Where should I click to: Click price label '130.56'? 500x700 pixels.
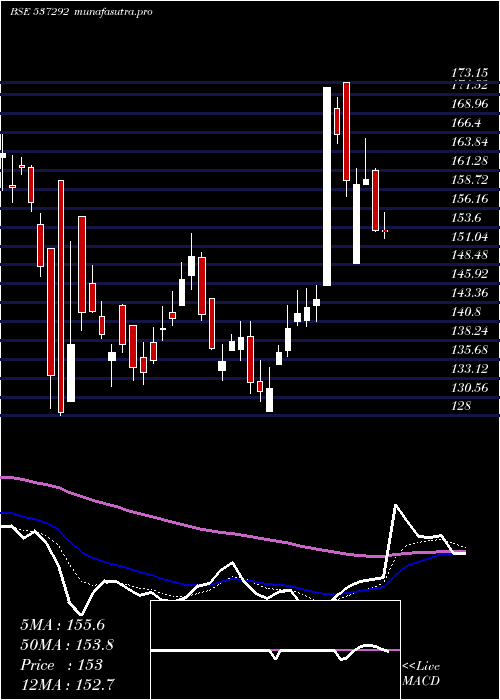470,388
